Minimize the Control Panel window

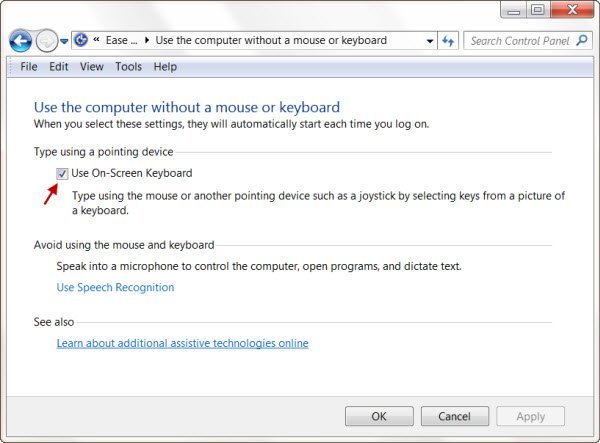(514, 10)
